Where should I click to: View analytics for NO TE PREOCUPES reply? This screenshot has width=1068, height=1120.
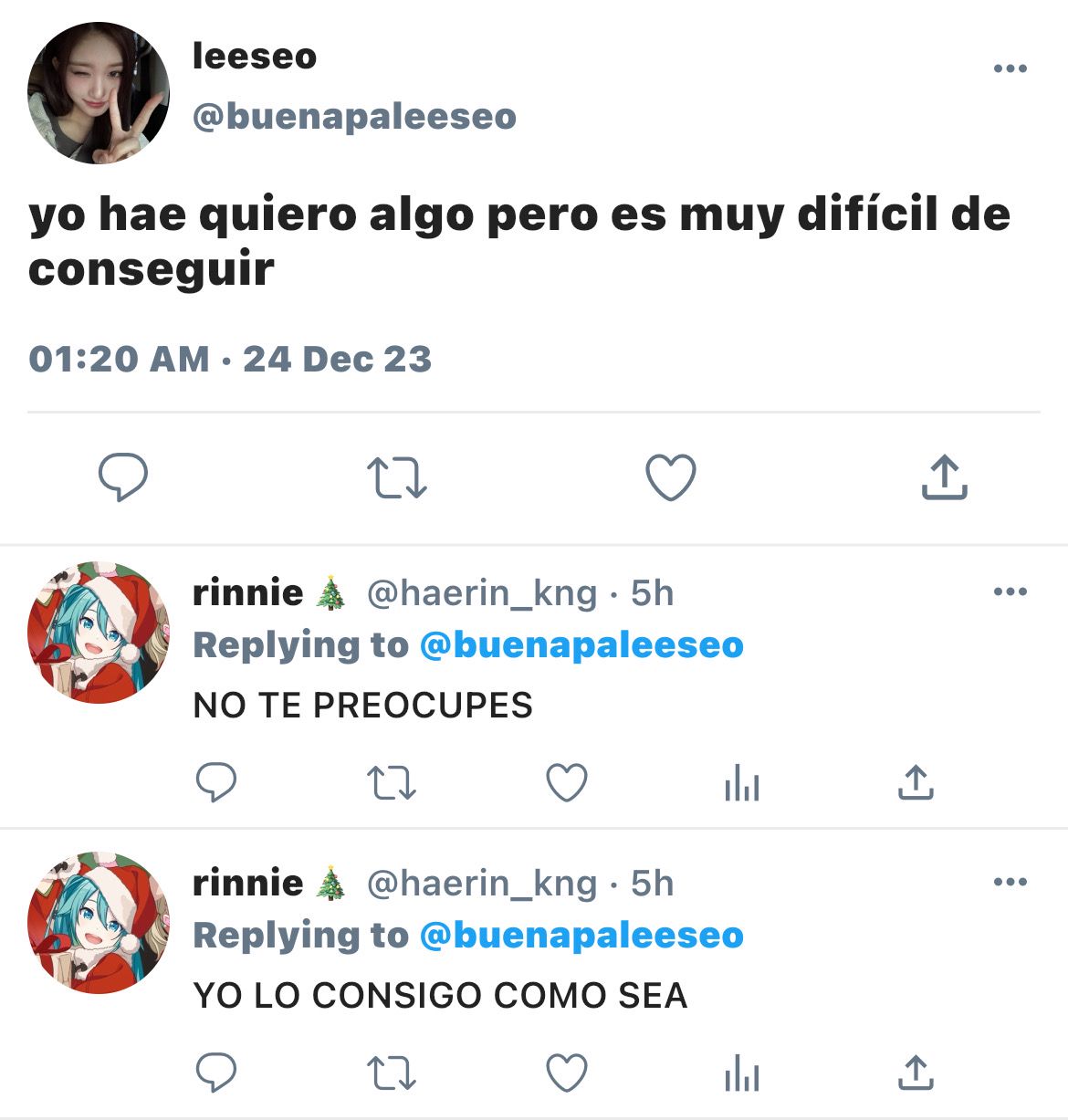pyautogui.click(x=742, y=783)
